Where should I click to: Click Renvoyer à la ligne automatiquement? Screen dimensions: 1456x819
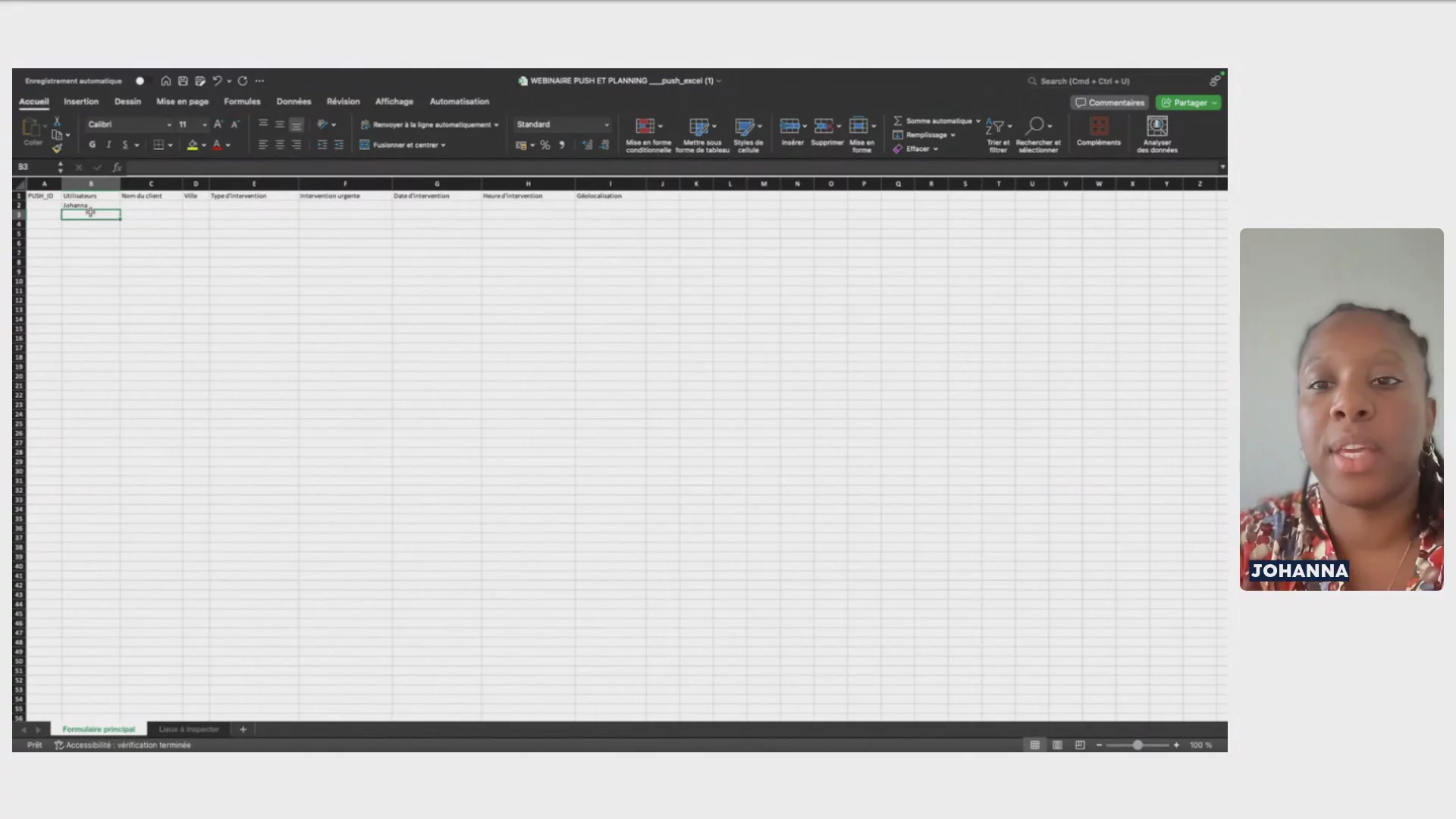pos(429,124)
